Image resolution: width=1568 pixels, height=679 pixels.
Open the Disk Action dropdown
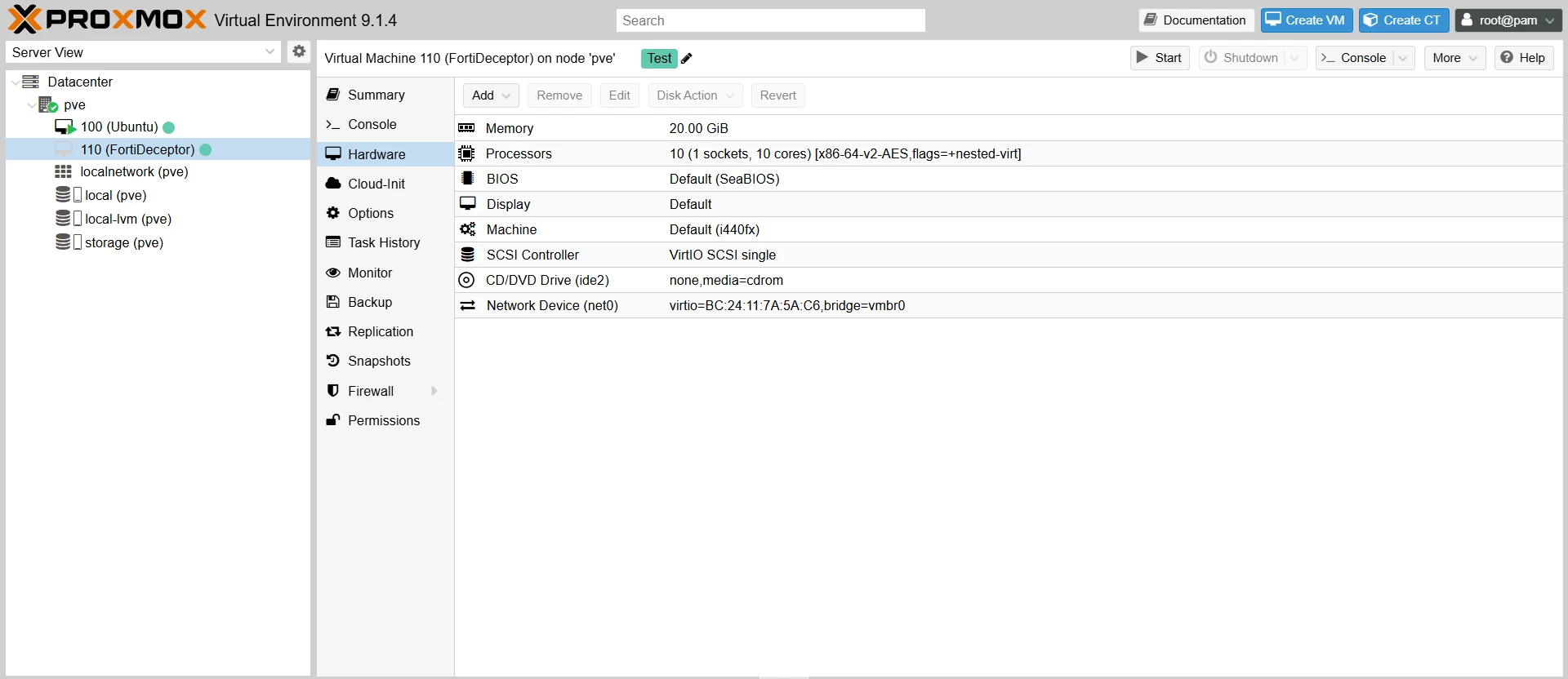pyautogui.click(x=696, y=95)
